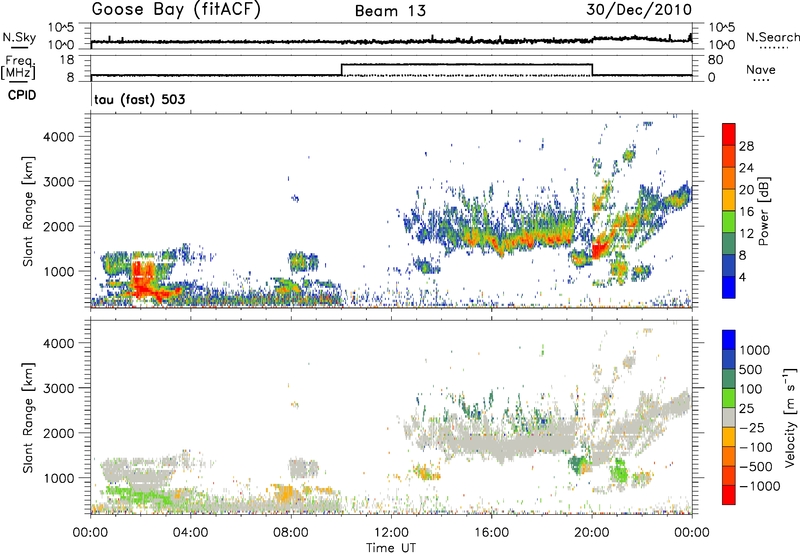Select the "04:00" time tick label
The width and height of the screenshot is (800, 554).
pyautogui.click(x=191, y=533)
